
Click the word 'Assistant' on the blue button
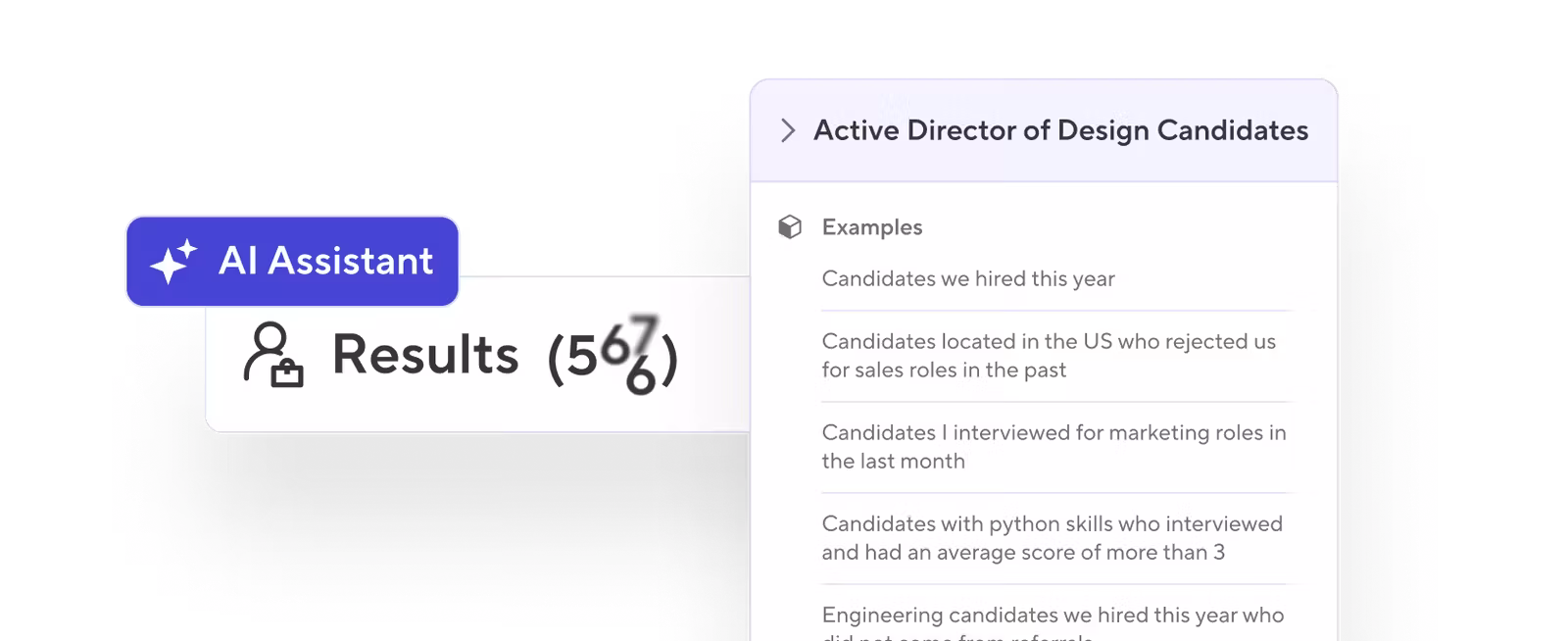point(350,261)
